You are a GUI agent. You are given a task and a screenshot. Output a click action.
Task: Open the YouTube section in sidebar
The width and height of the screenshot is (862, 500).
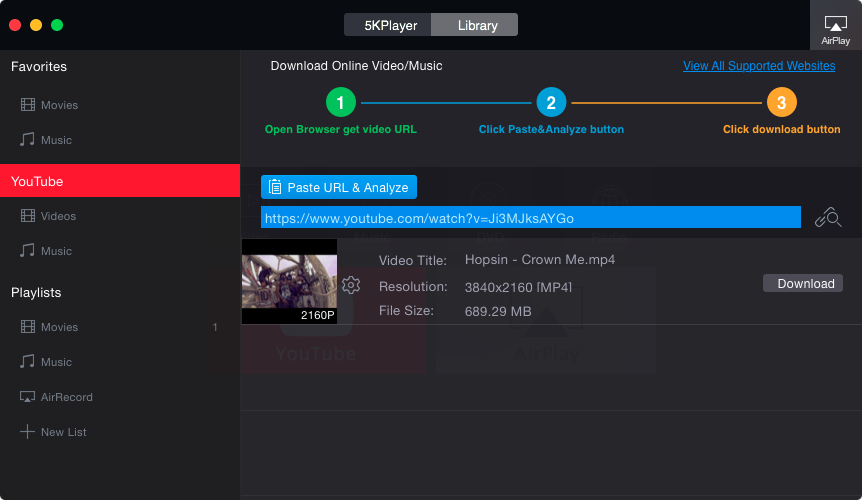(x=120, y=181)
